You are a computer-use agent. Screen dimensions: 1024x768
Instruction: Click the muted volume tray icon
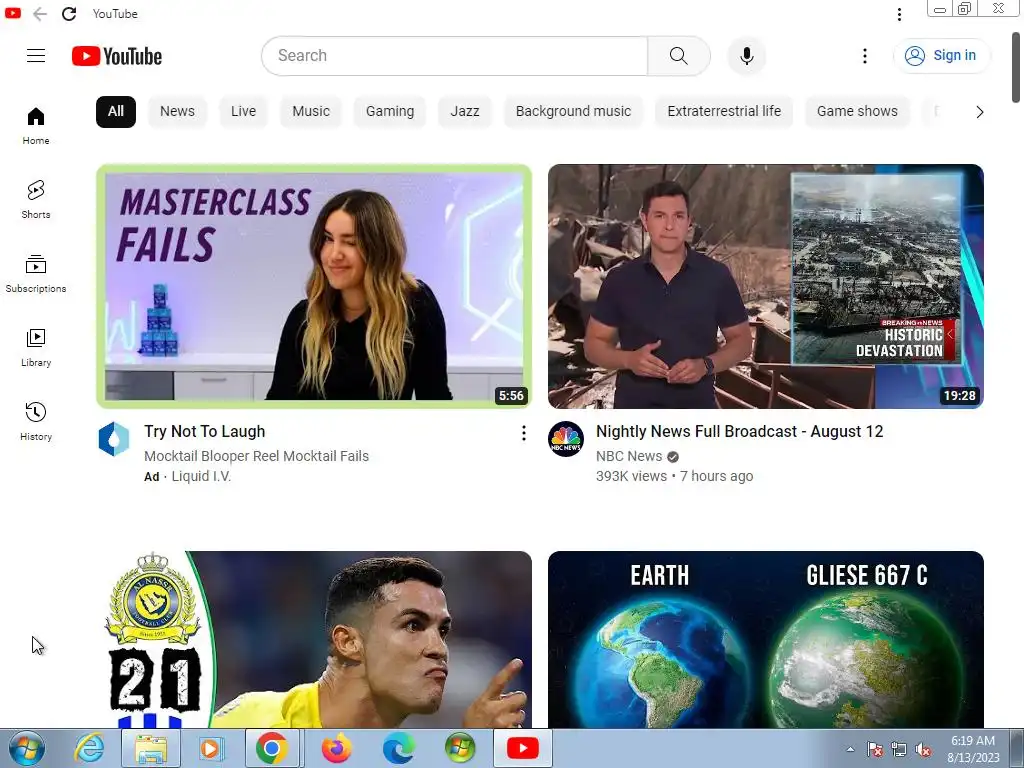(923, 750)
